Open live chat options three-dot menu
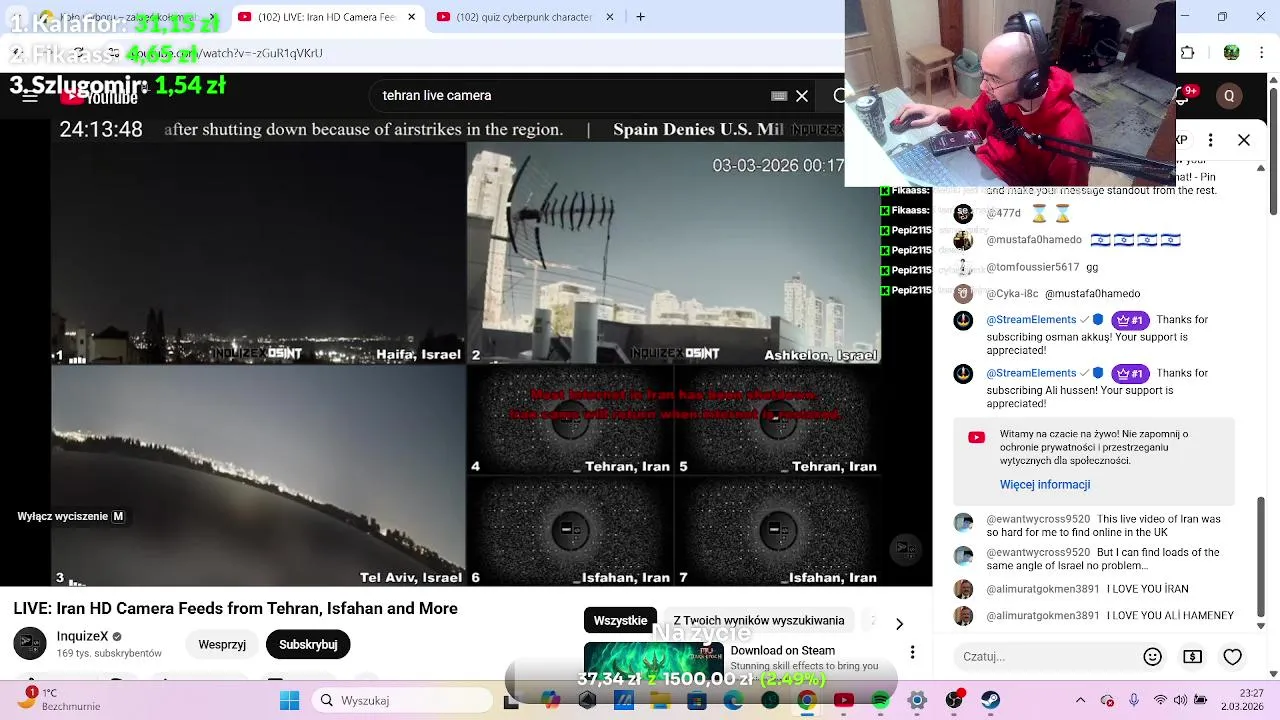 click(x=1211, y=140)
